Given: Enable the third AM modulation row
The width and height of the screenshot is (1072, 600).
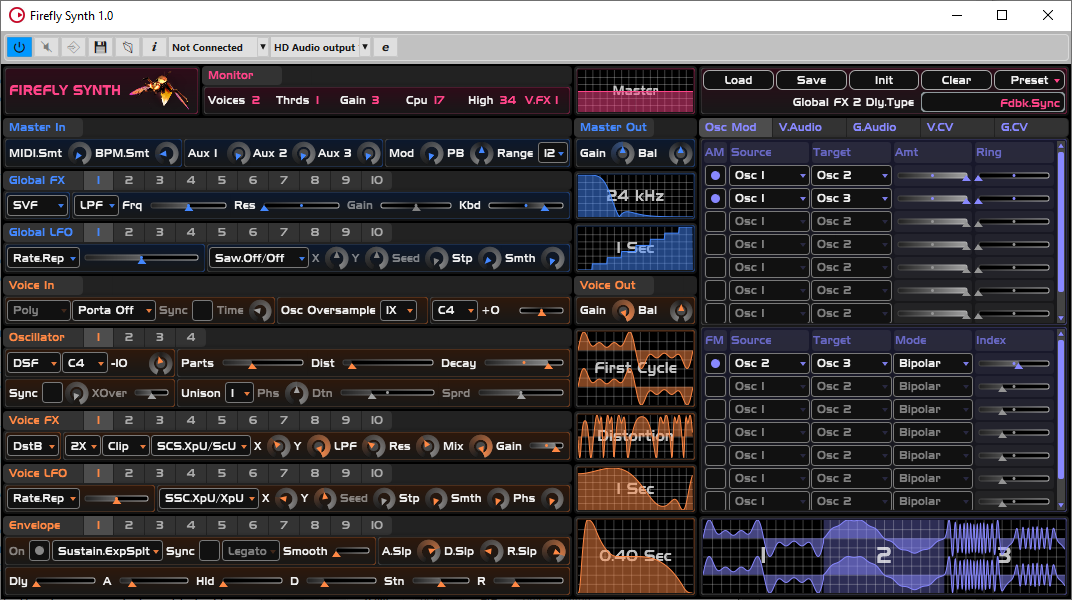Looking at the screenshot, I should click(715, 221).
